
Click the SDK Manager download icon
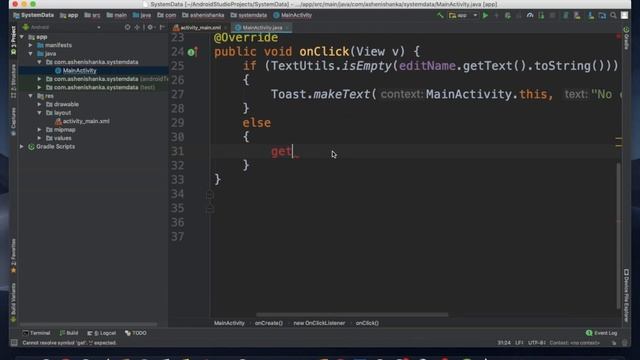click(x=591, y=16)
